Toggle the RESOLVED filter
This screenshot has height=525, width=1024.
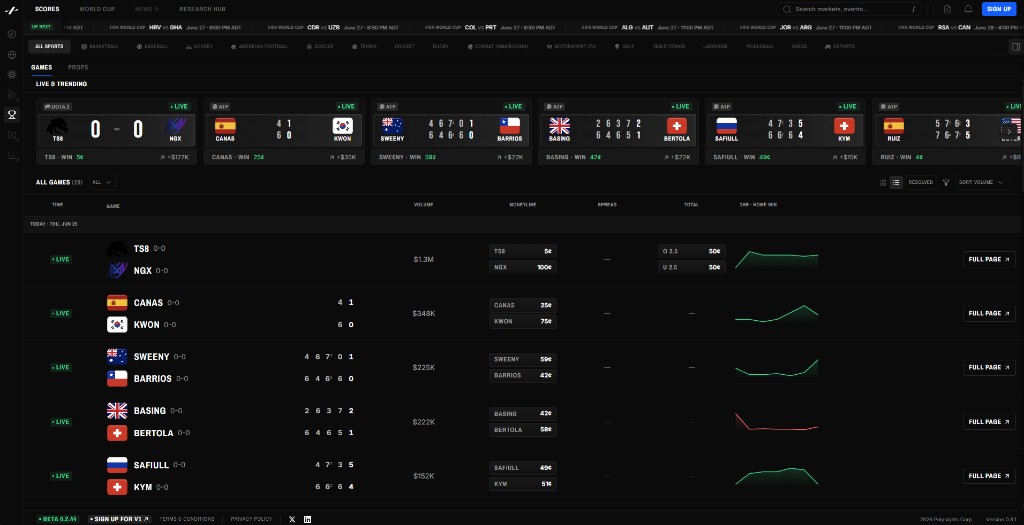click(x=921, y=182)
